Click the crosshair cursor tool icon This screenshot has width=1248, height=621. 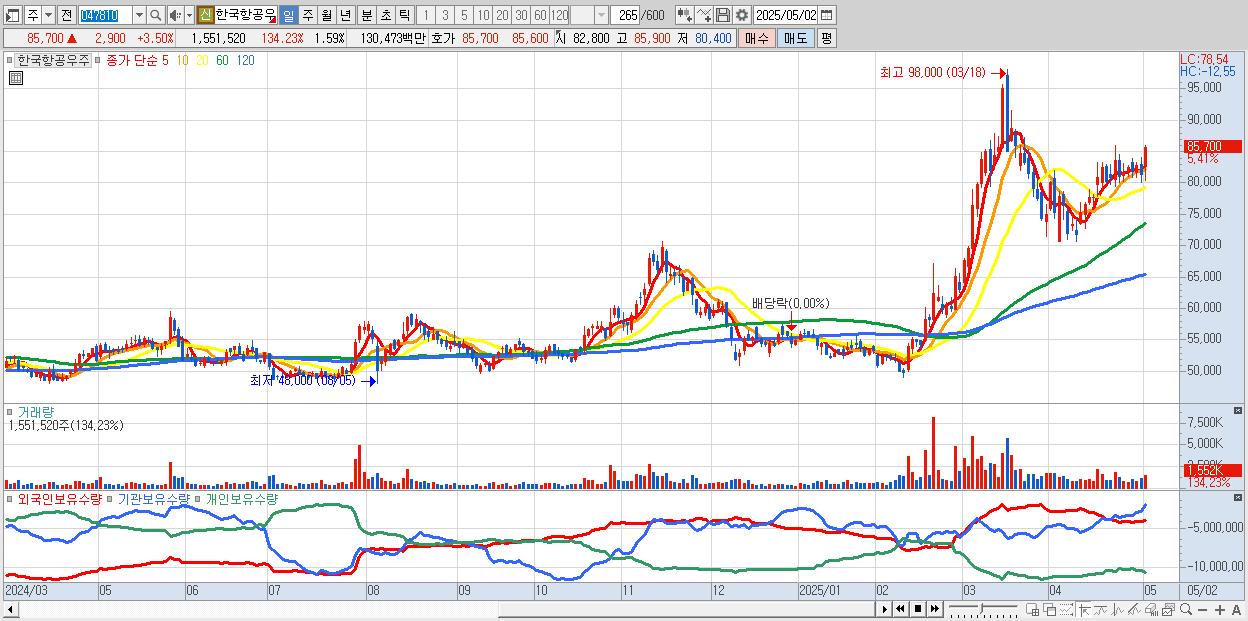tap(1084, 609)
